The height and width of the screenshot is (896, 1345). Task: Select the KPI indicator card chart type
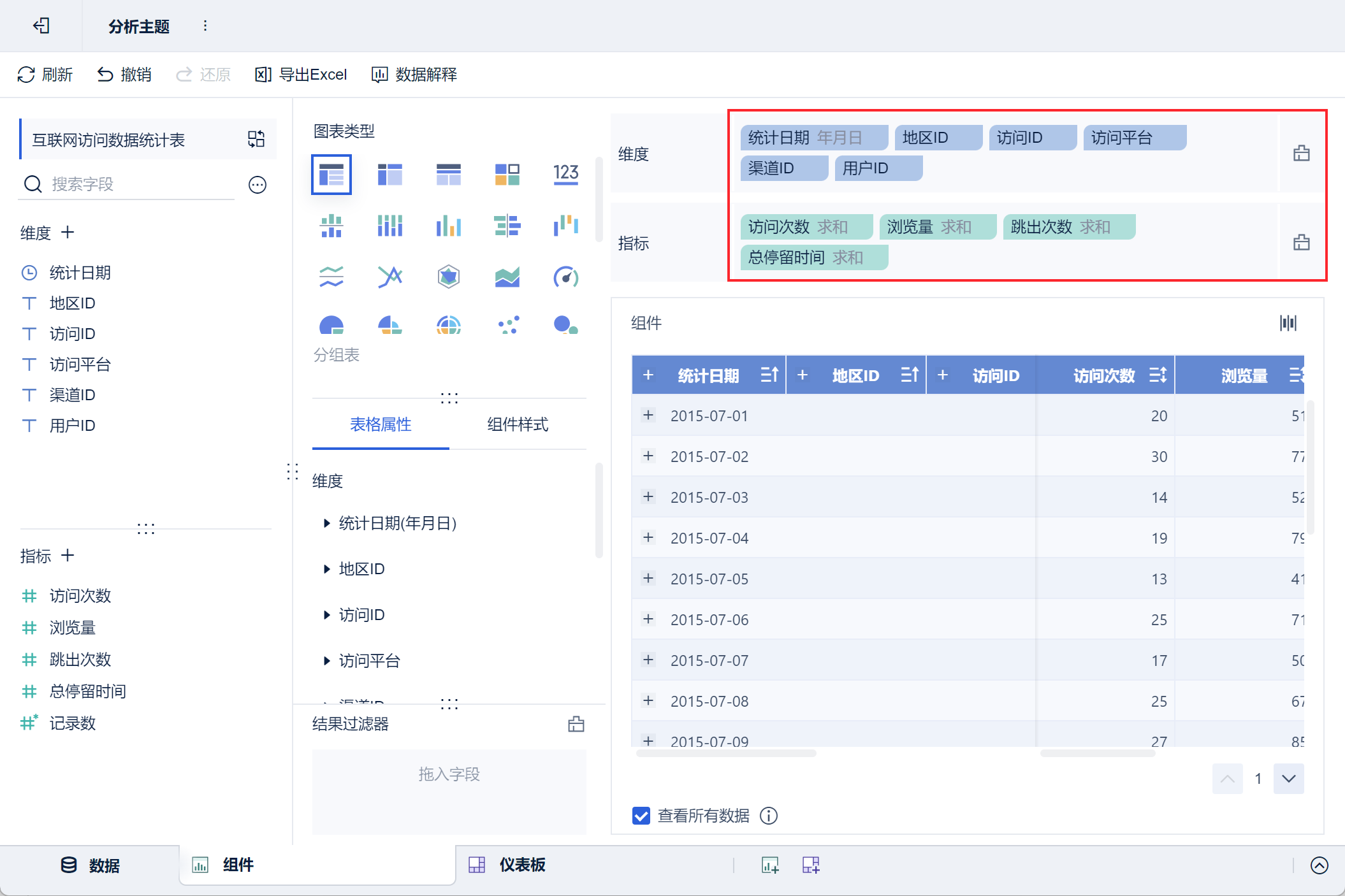565,174
